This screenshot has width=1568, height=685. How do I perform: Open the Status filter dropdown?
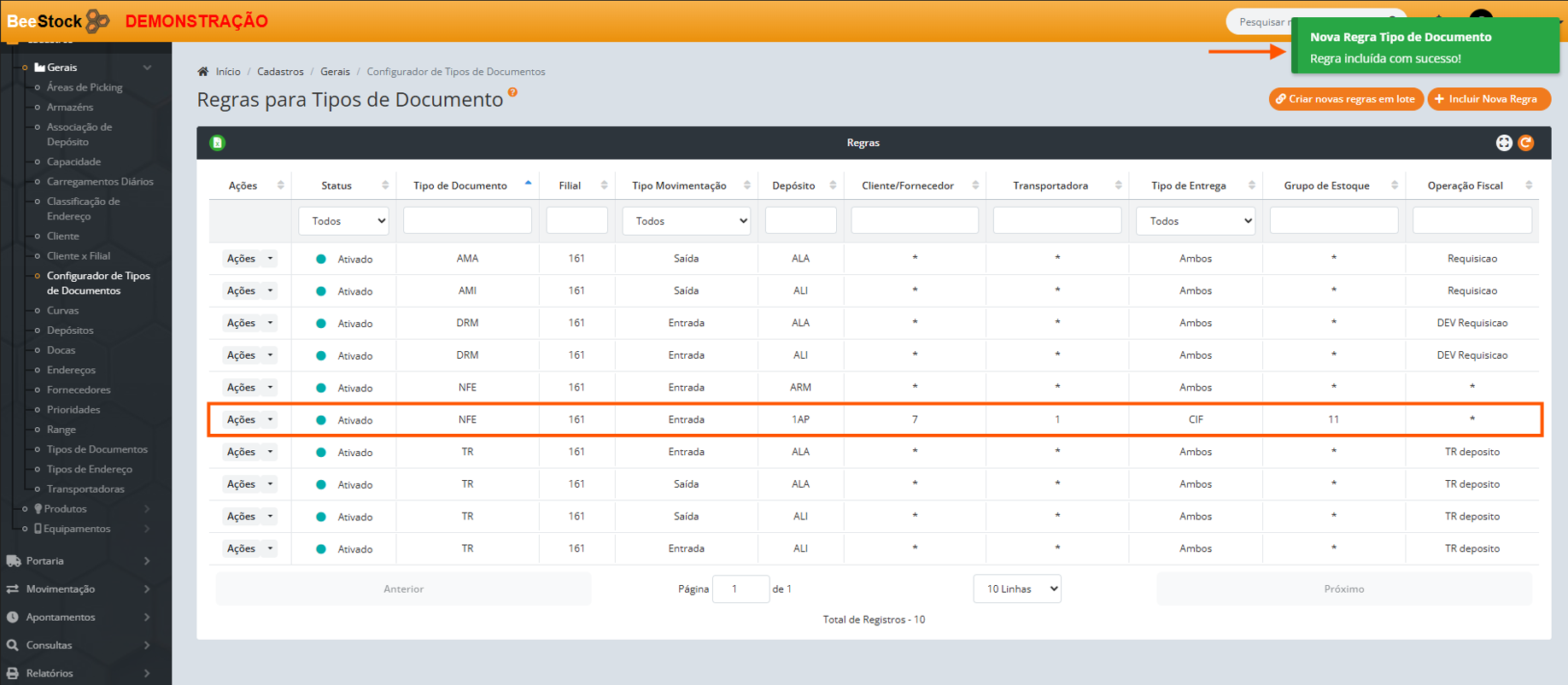[x=344, y=221]
